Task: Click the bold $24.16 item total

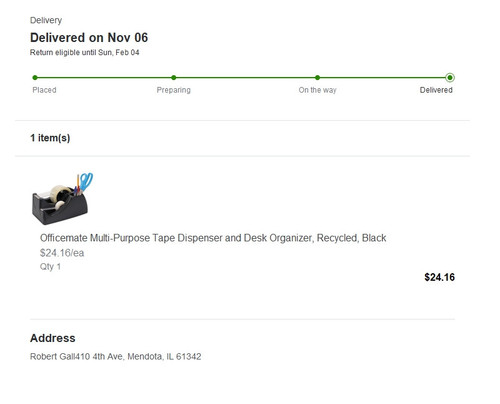Action: [x=439, y=277]
